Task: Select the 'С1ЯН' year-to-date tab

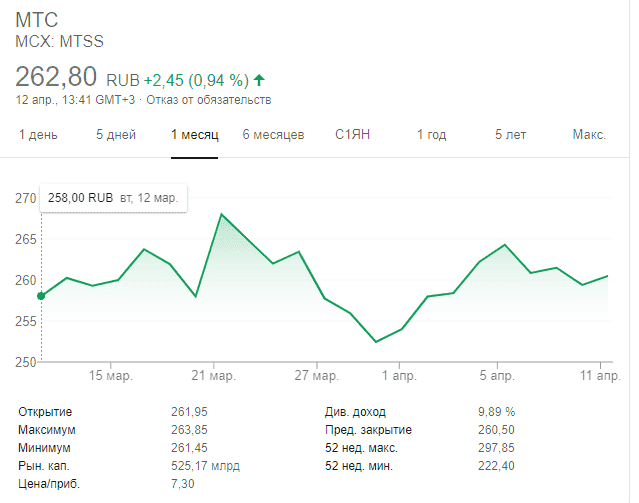Action: pos(353,135)
